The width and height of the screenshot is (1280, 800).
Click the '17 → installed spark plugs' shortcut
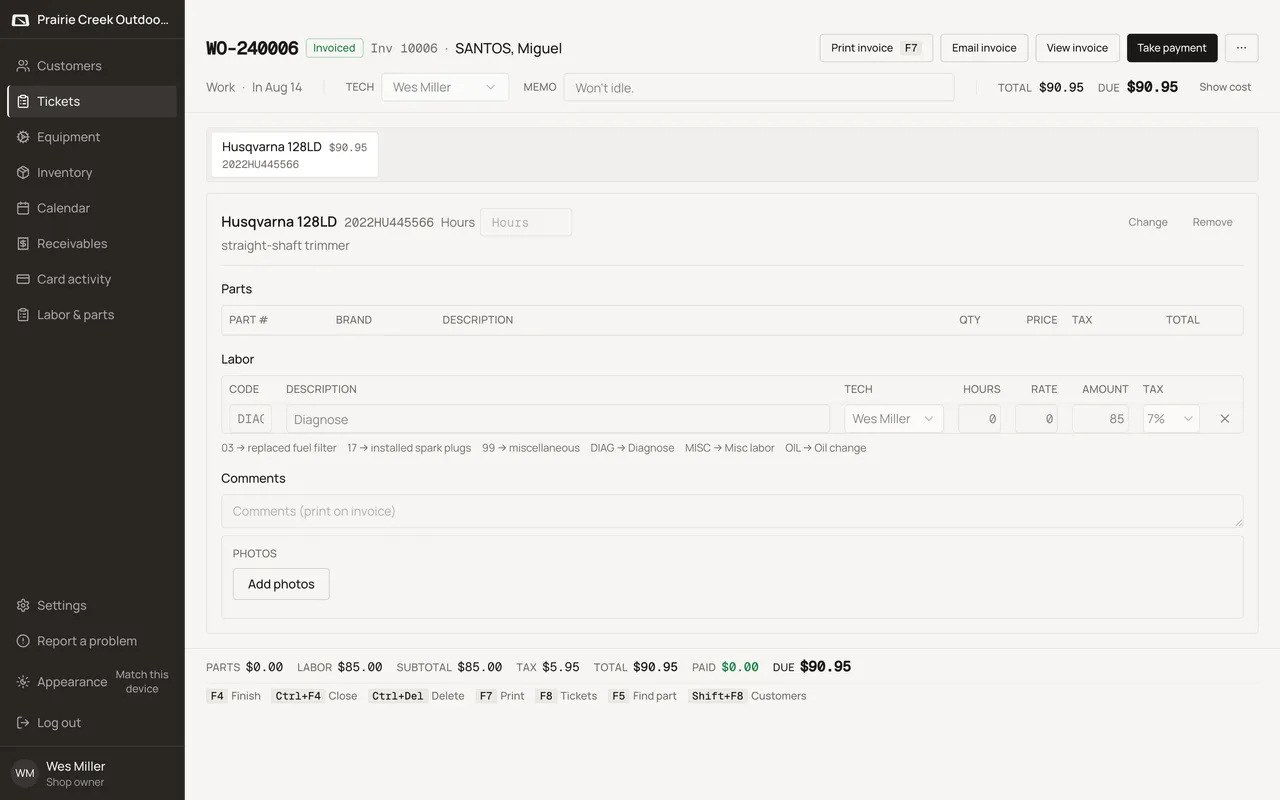pyautogui.click(x=409, y=448)
